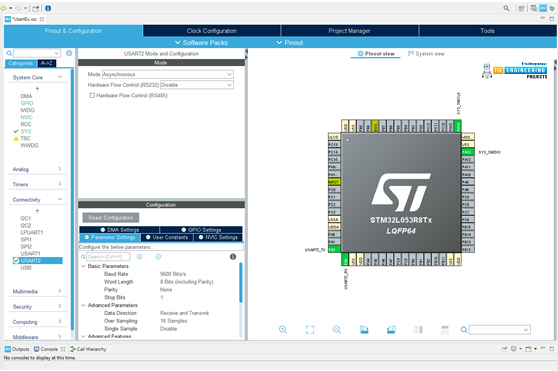Click the parameter list vertical scrollbar
558x371 pixels.
tap(241, 283)
